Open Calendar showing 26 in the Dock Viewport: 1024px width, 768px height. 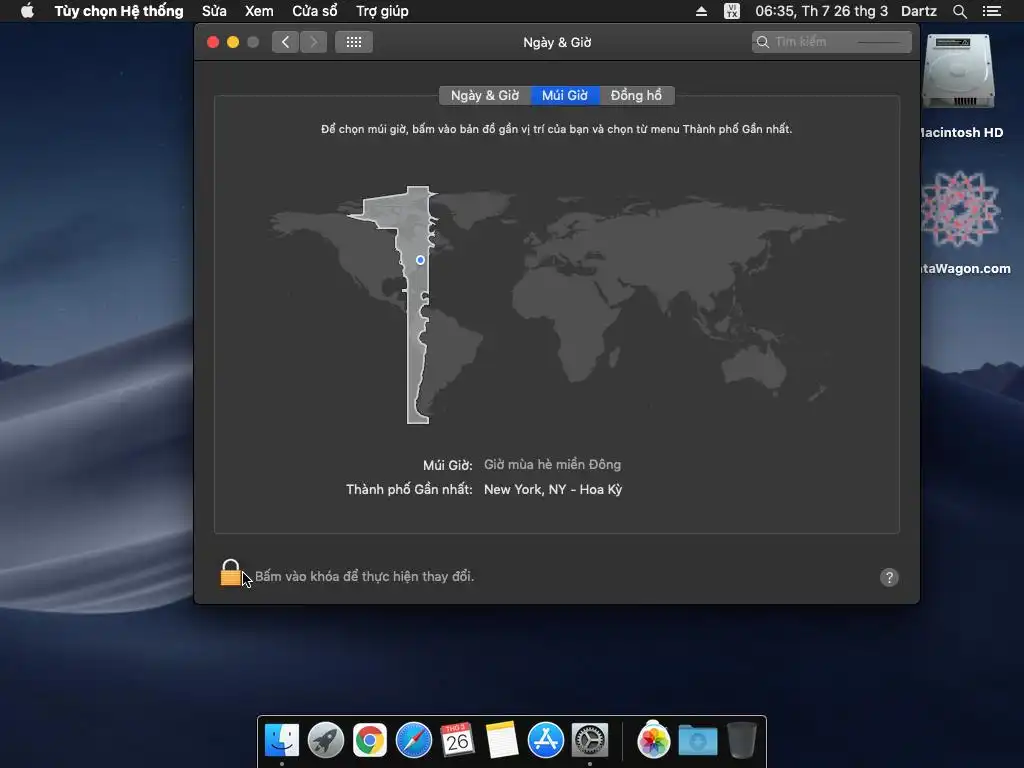click(457, 739)
